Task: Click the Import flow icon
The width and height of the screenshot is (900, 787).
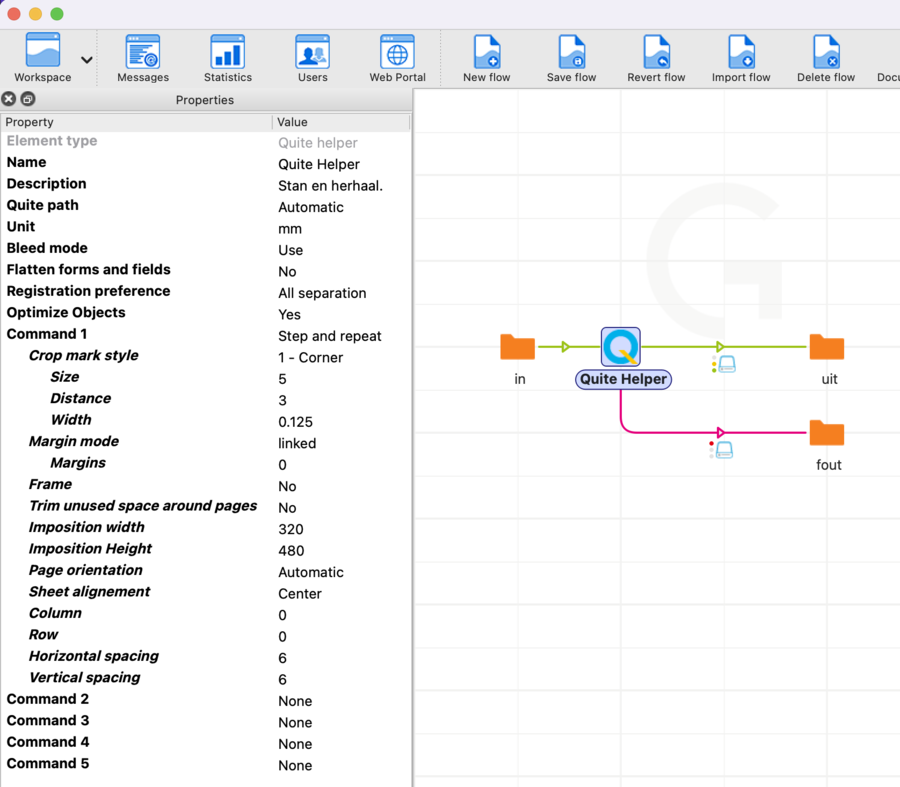Action: click(741, 59)
